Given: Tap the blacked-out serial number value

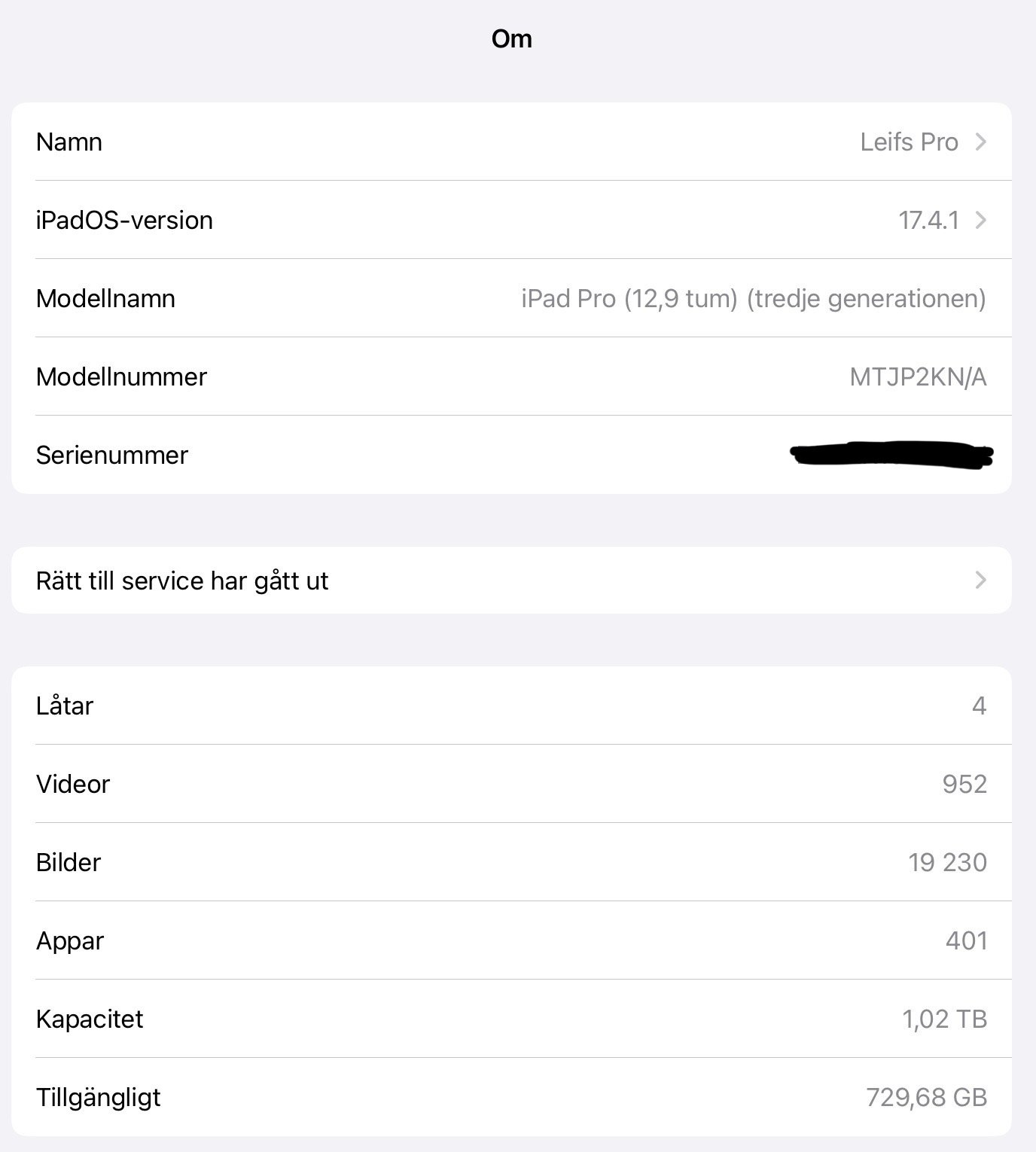Looking at the screenshot, I should [892, 455].
